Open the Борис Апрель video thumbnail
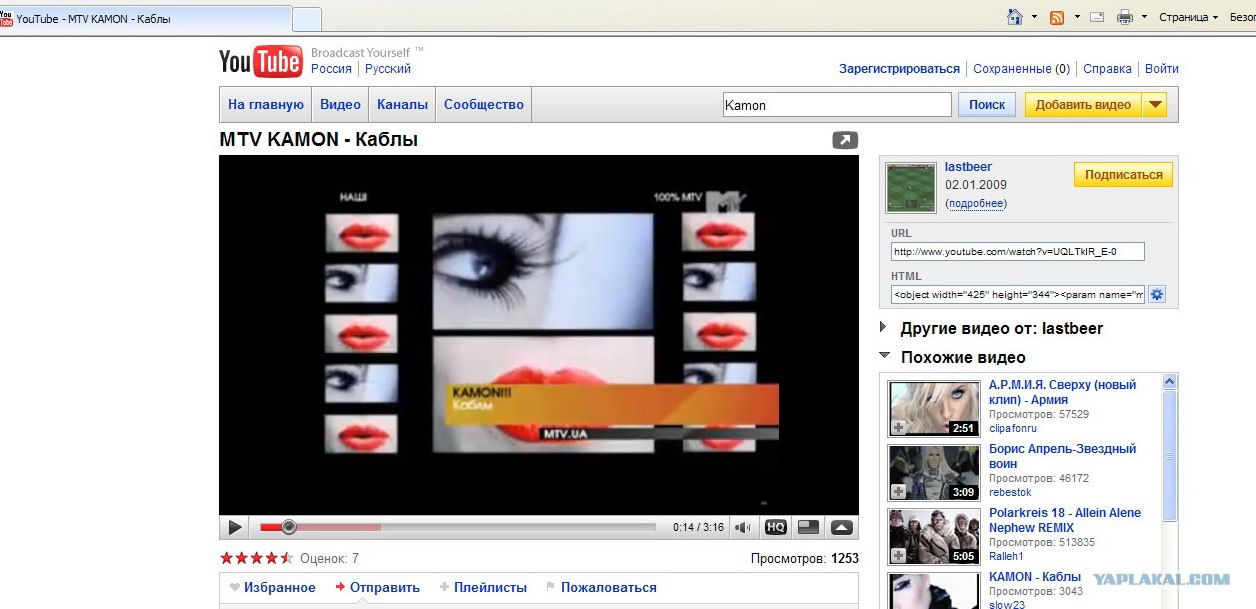Viewport: 1256px width, 609px height. point(934,472)
